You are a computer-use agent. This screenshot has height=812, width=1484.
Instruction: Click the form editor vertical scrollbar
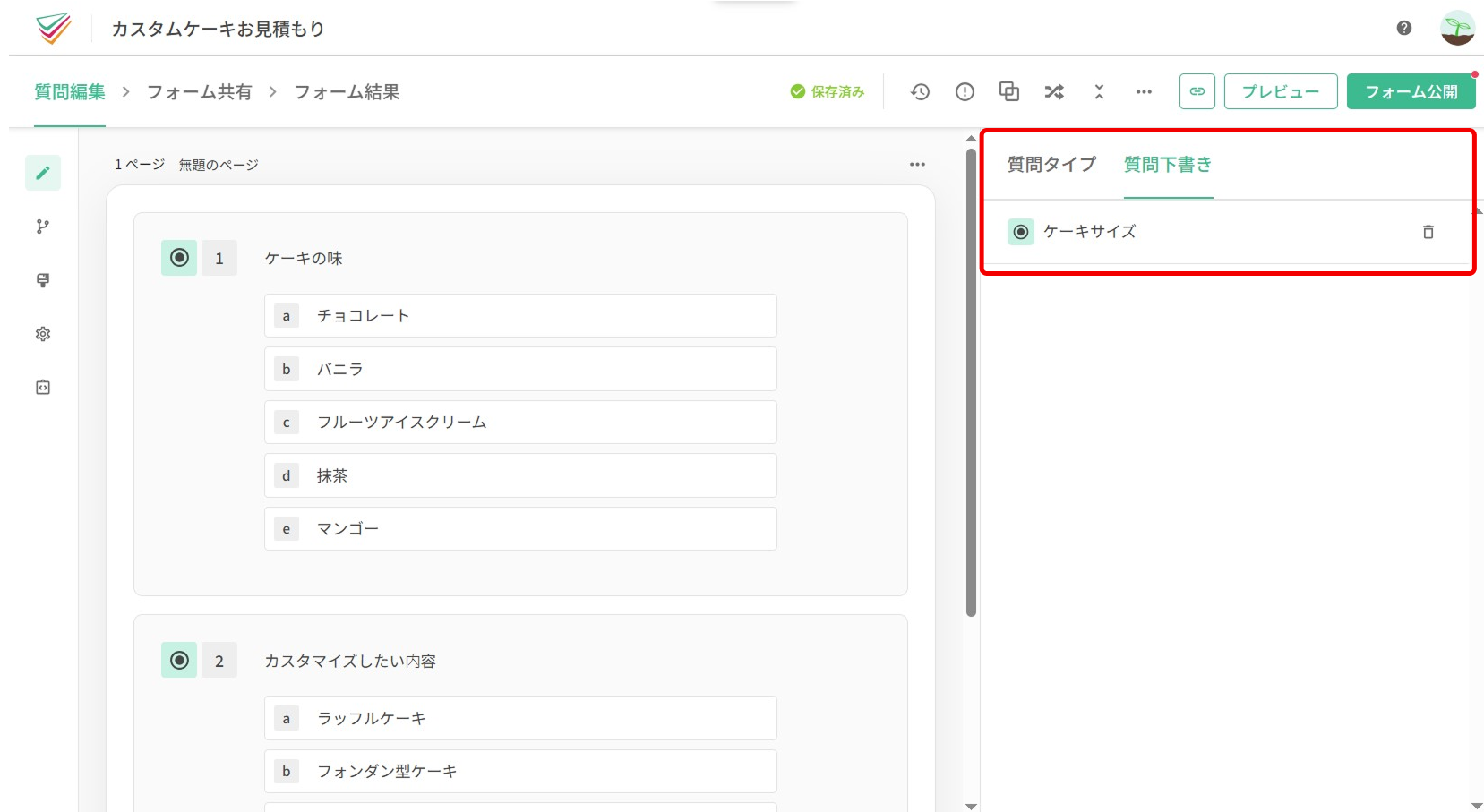coord(971,382)
